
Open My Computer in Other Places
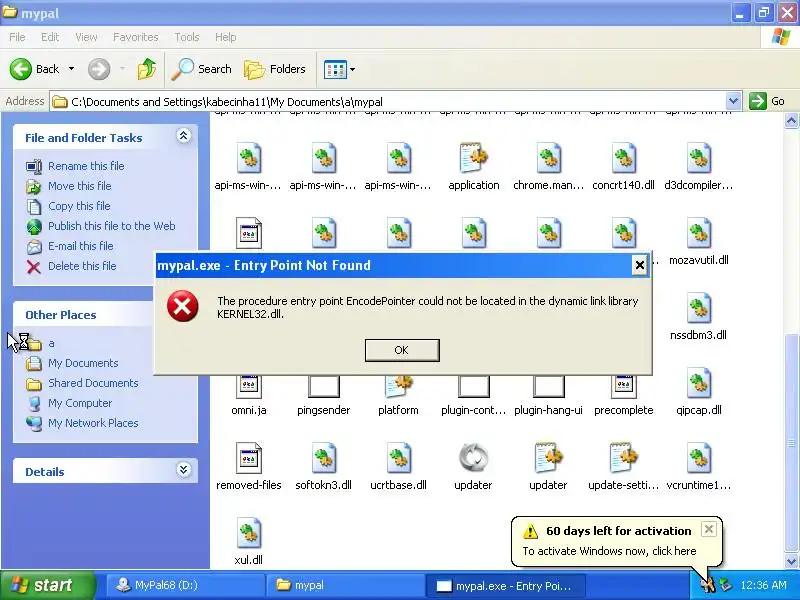80,403
